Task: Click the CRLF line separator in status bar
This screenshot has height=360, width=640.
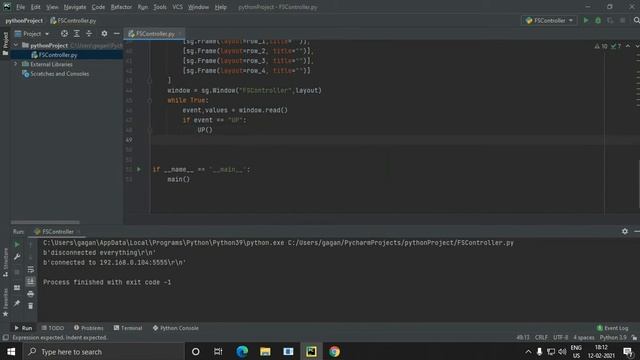Action: pyautogui.click(x=541, y=338)
